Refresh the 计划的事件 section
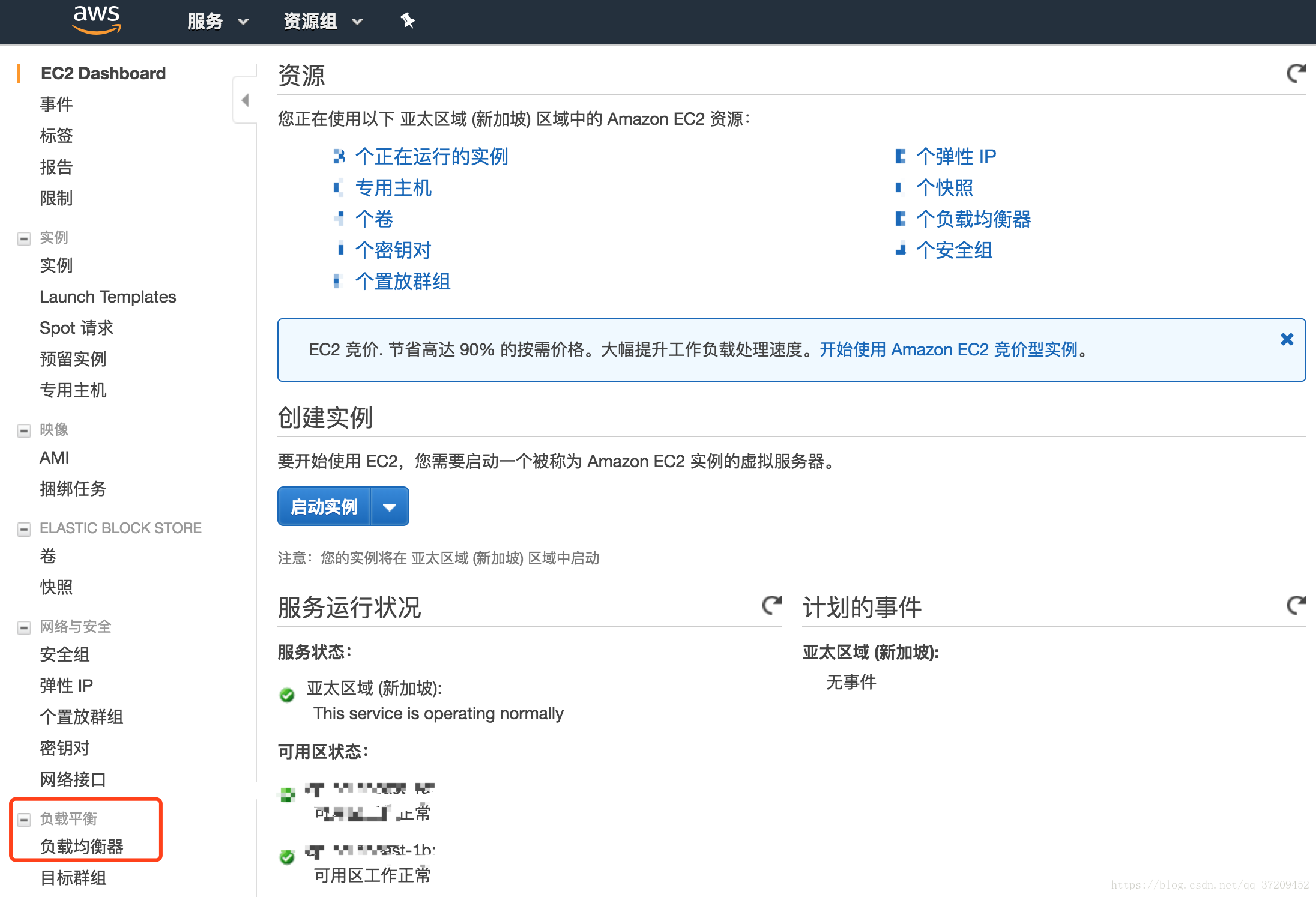Image resolution: width=1316 pixels, height=897 pixels. tap(1296, 605)
